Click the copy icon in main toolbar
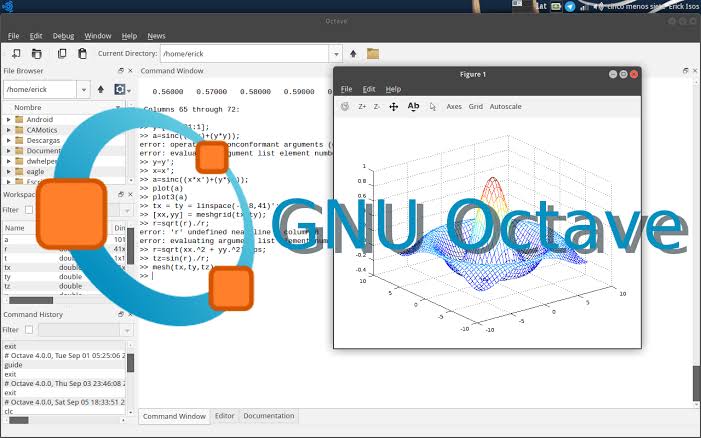701x438 pixels. pyautogui.click(x=62, y=54)
